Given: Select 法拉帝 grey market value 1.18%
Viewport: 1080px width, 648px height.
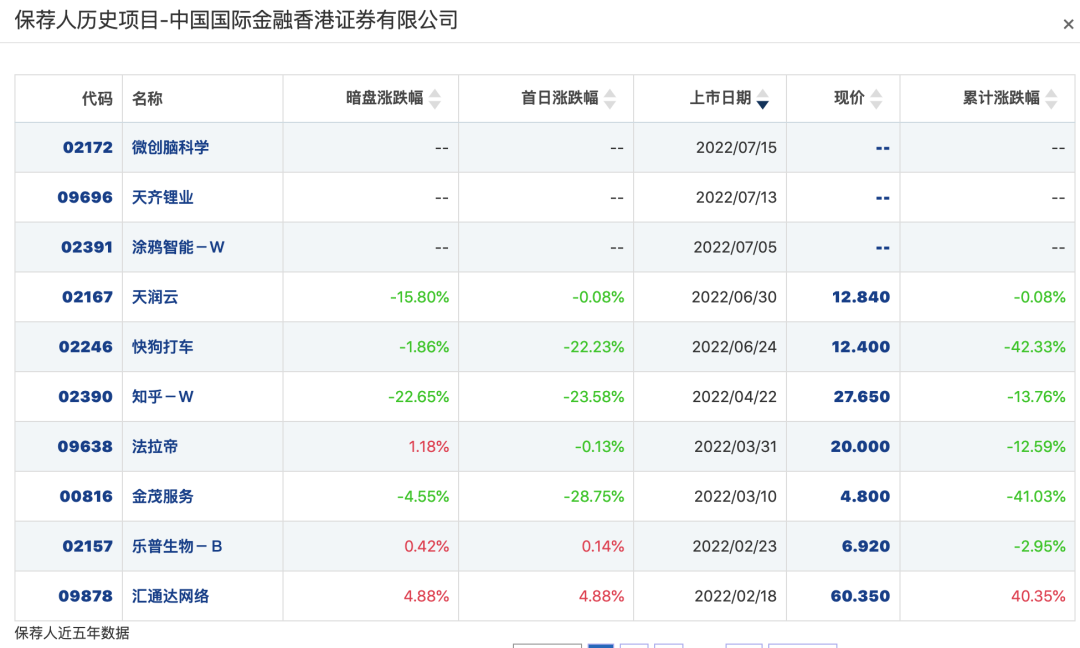Looking at the screenshot, I should pos(428,447).
